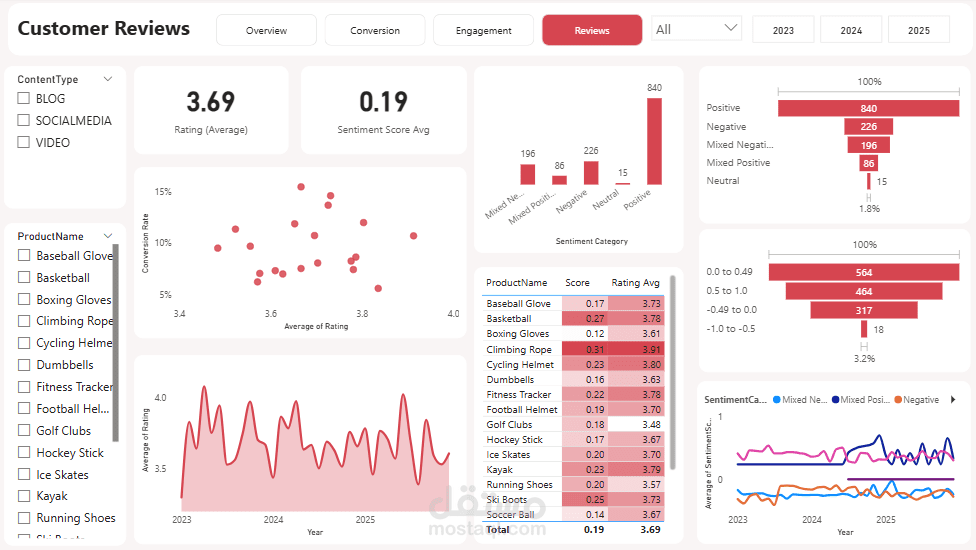Open the All month dropdown
Viewport: 976px width, 550px height.
(x=697, y=29)
